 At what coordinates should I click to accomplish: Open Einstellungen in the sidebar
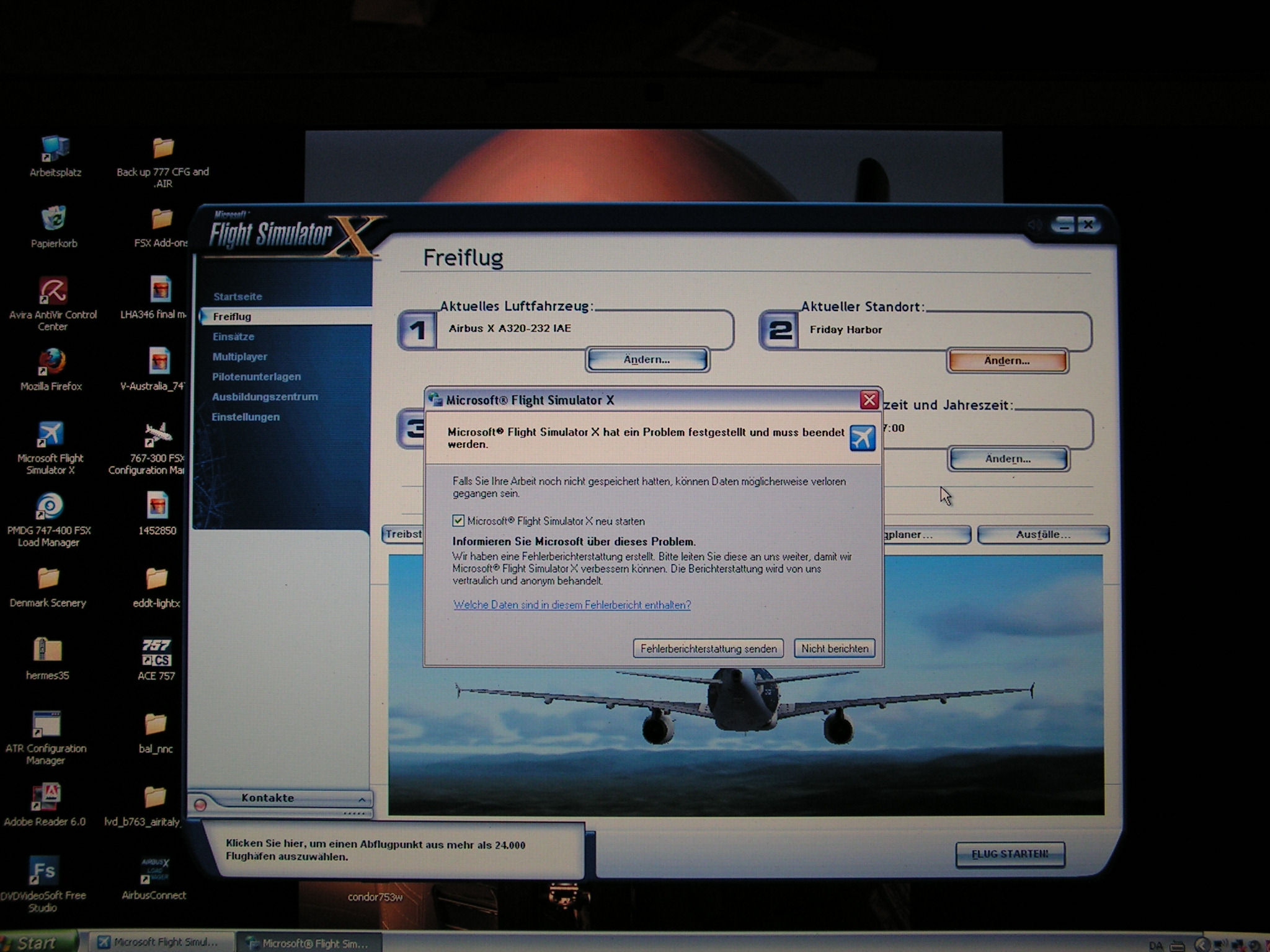(x=246, y=416)
